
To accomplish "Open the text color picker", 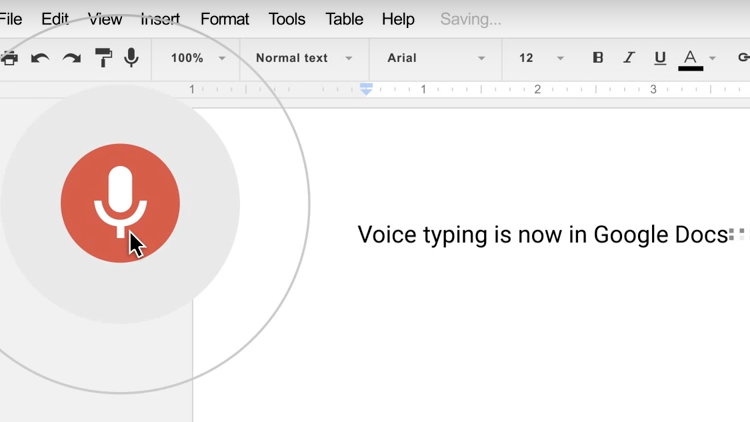I will coord(690,60).
